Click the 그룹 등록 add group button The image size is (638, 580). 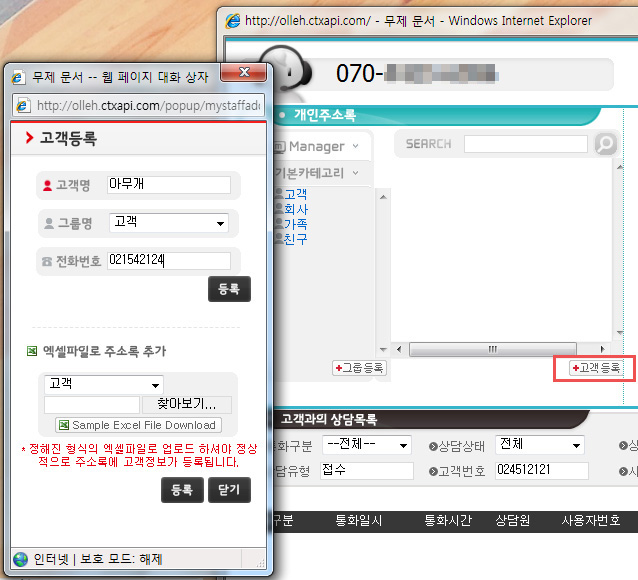point(359,368)
